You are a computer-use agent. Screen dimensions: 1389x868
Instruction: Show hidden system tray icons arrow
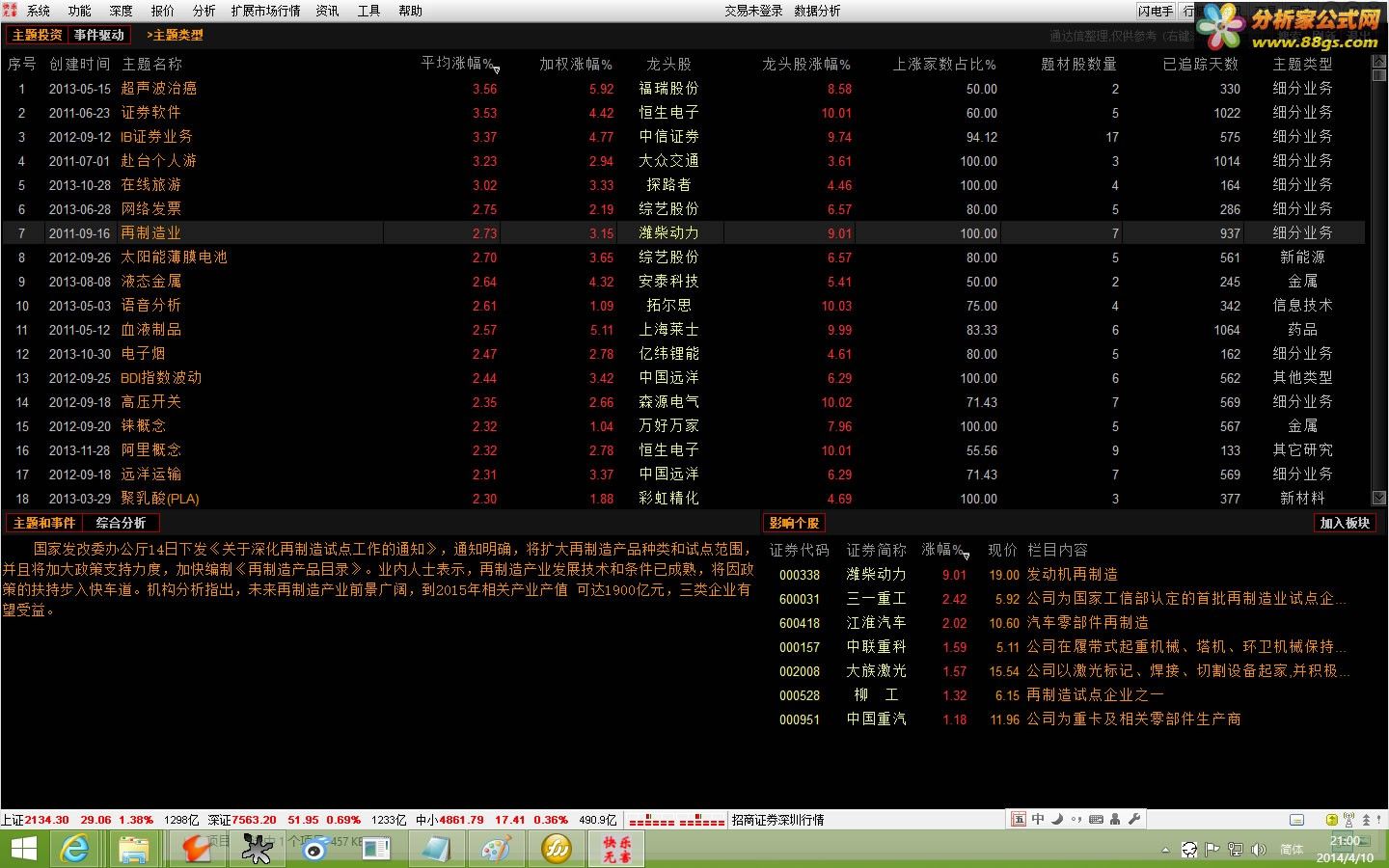pyautogui.click(x=1165, y=850)
